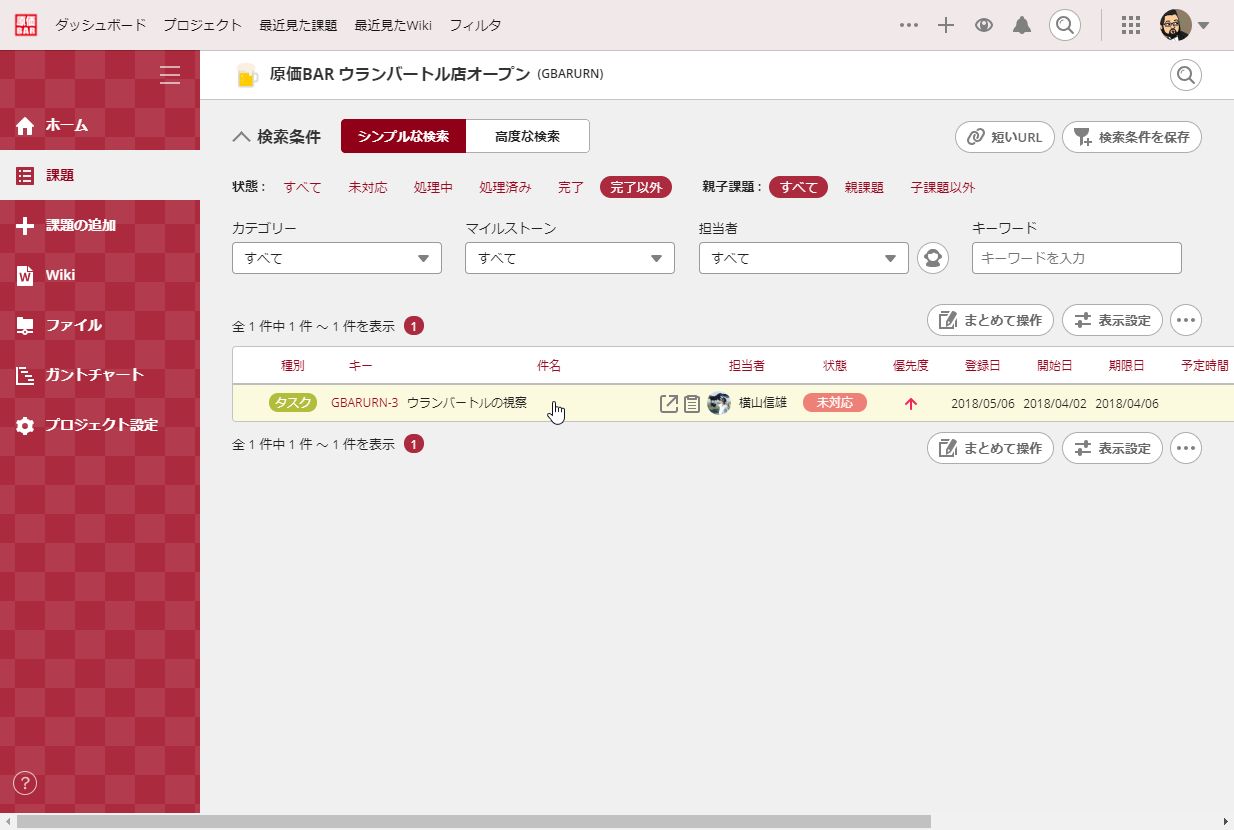Open the カテゴリー dropdown
Viewport: 1234px width, 830px height.
click(337, 258)
